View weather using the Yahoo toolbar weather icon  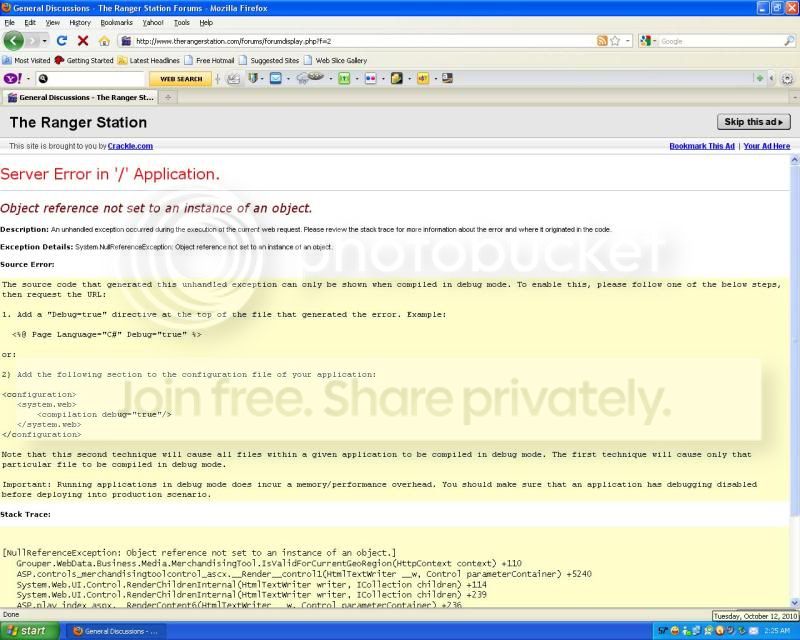(302, 78)
